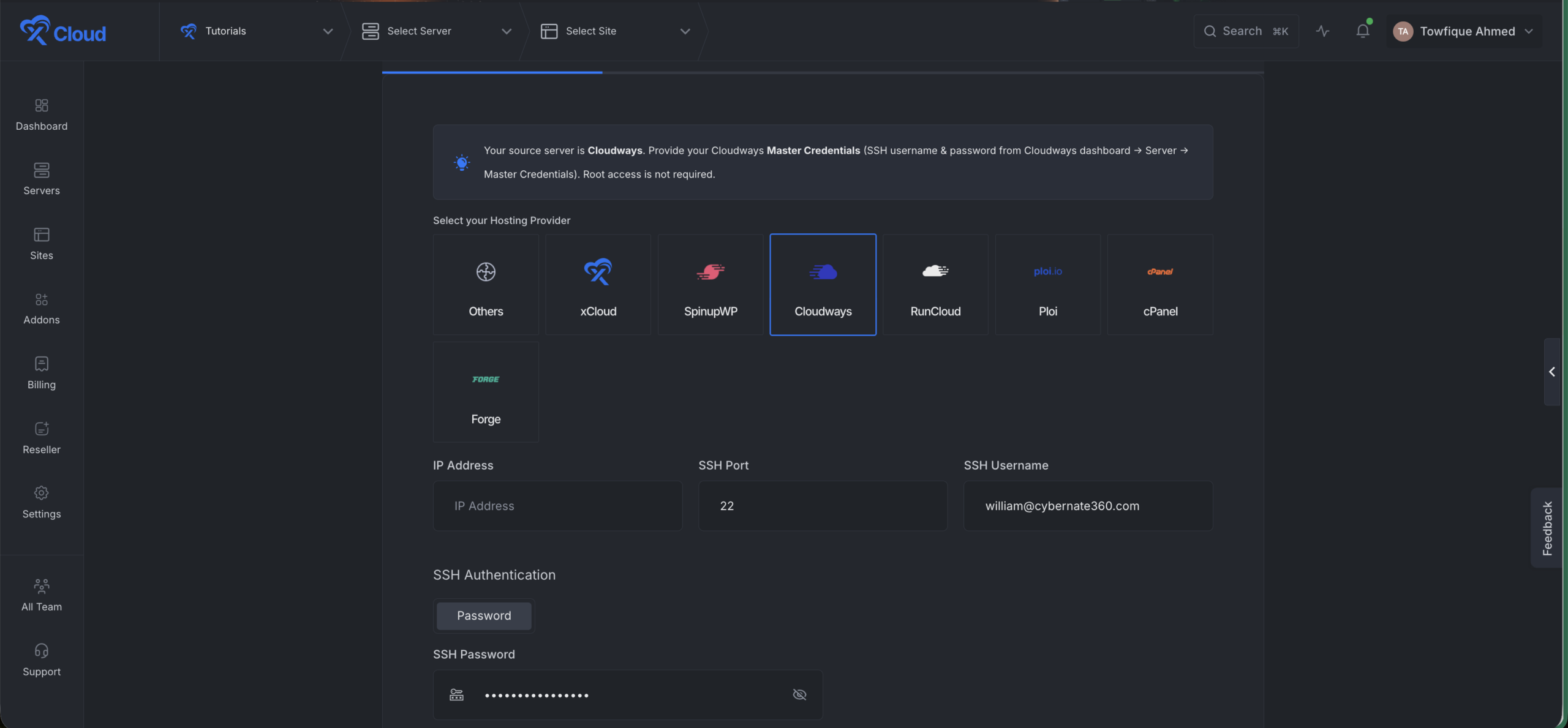Open Towfique Ahmed account menu chevron

coord(1529,31)
